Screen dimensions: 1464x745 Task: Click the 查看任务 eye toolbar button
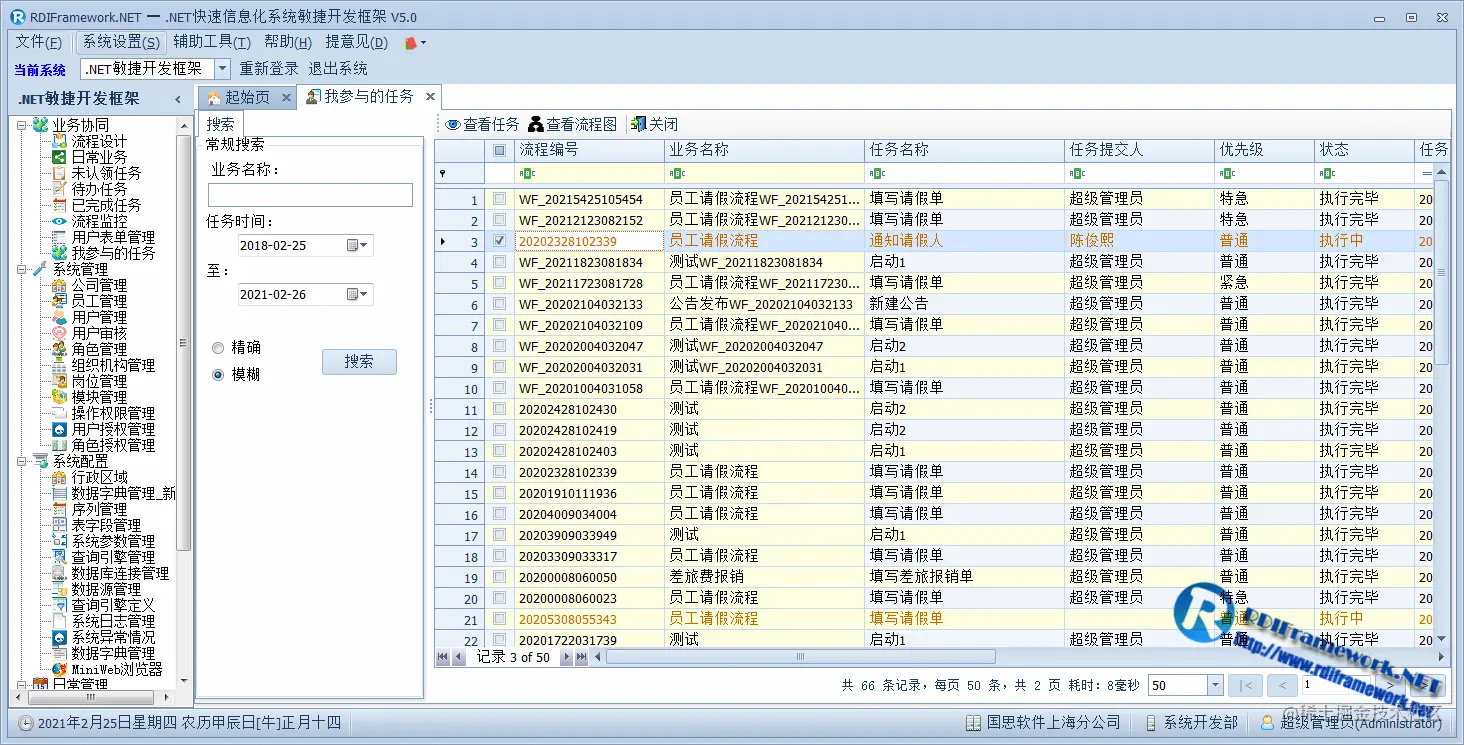(x=482, y=124)
